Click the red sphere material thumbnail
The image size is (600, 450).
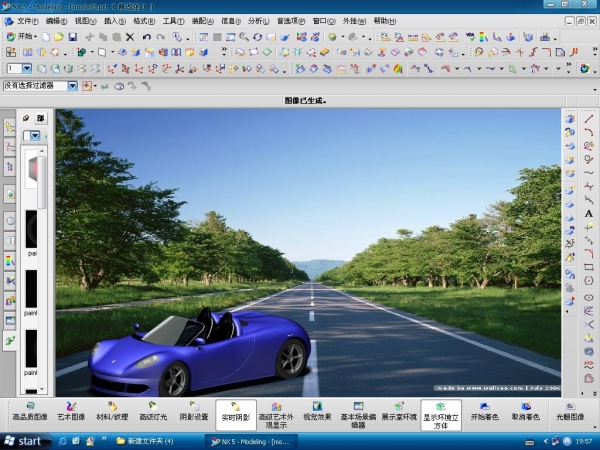pos(31,169)
